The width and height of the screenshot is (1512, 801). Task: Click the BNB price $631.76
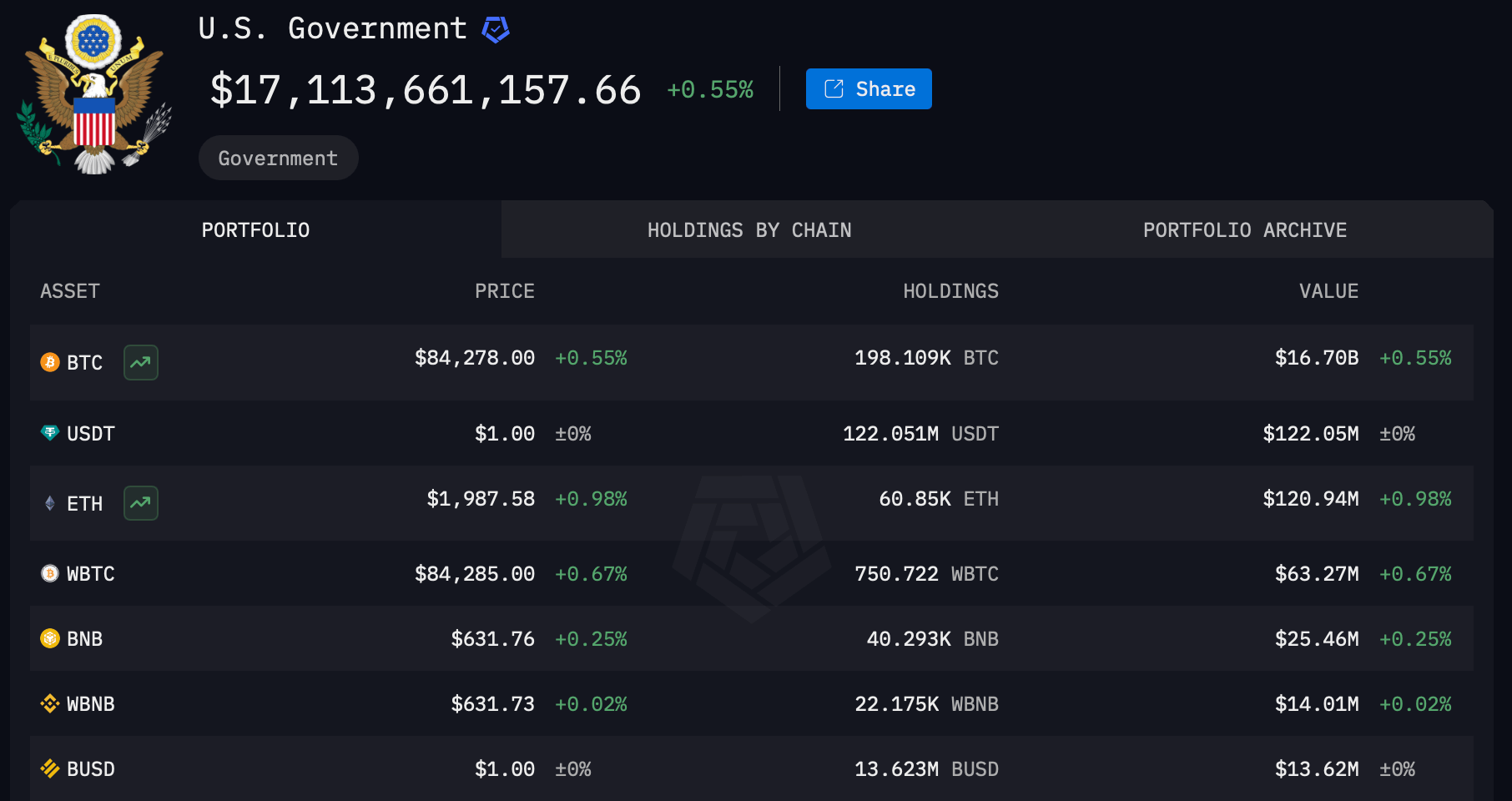pyautogui.click(x=493, y=639)
